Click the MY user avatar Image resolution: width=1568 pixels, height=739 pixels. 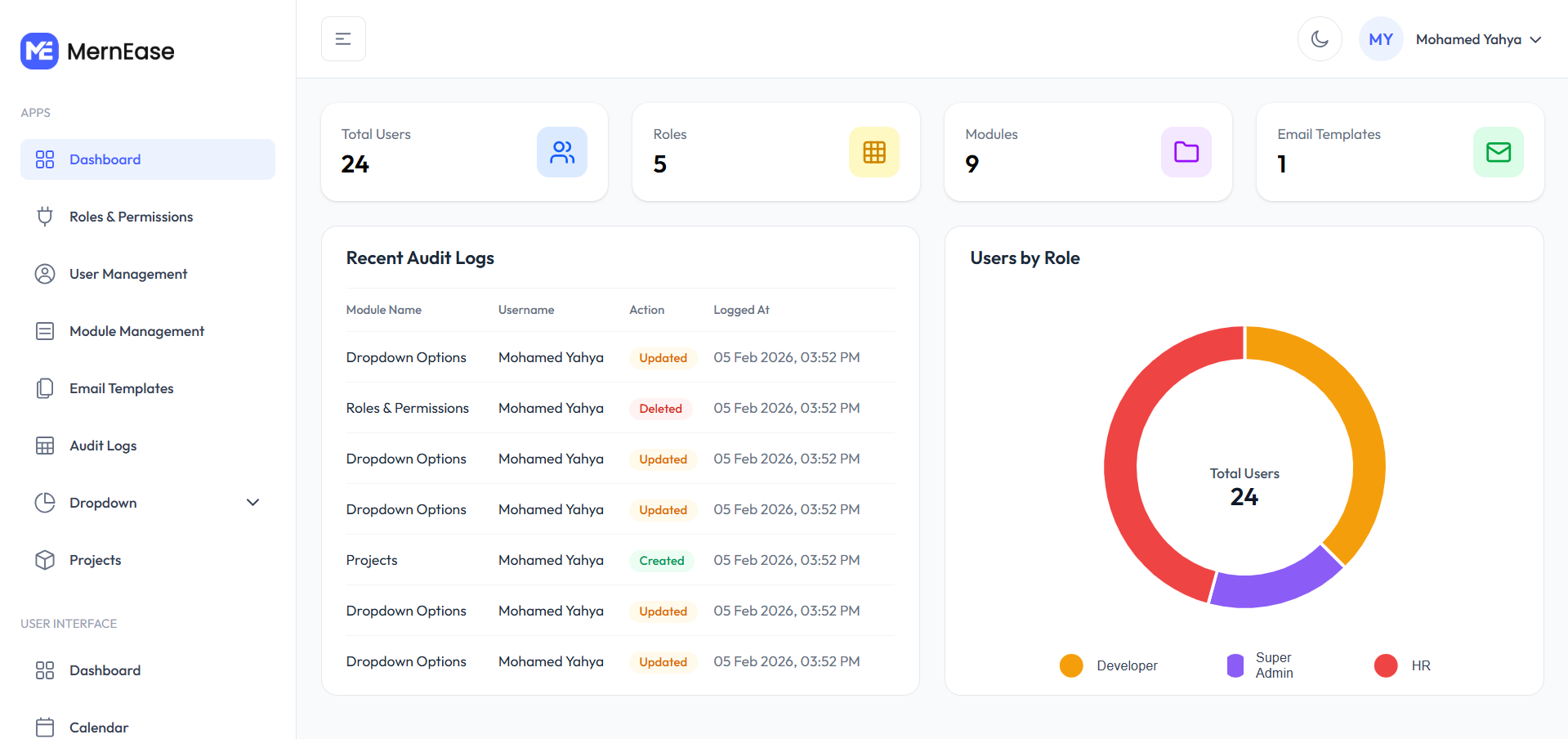pyautogui.click(x=1380, y=39)
